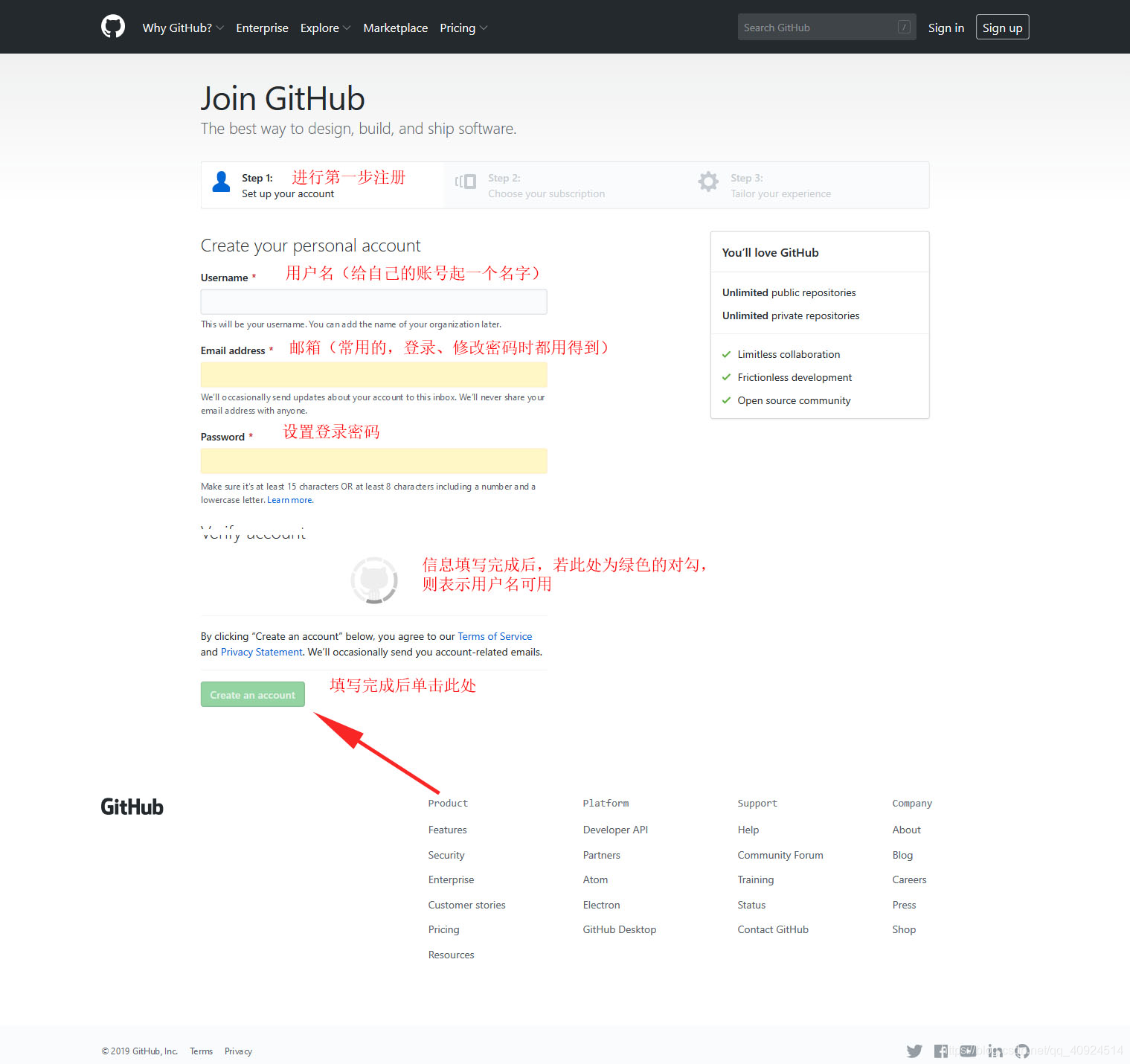
Task: Click Learn more about password rules
Action: tap(289, 500)
